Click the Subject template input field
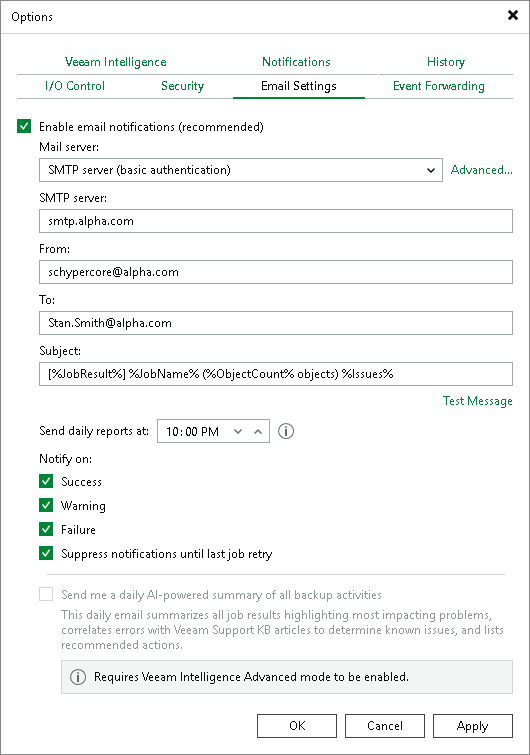The image size is (530, 755). pos(276,374)
